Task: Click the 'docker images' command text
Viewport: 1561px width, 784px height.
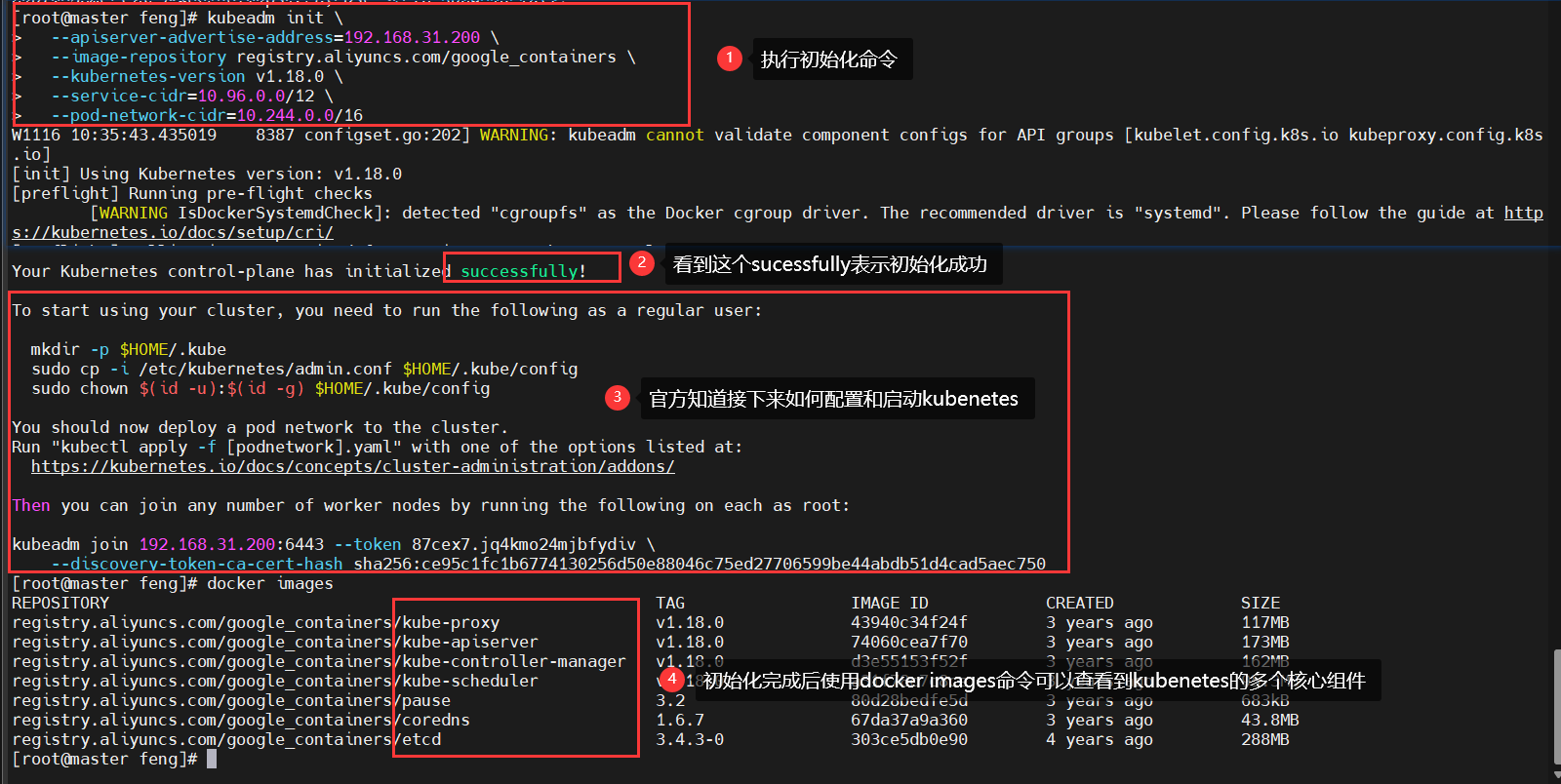Action: [270, 583]
